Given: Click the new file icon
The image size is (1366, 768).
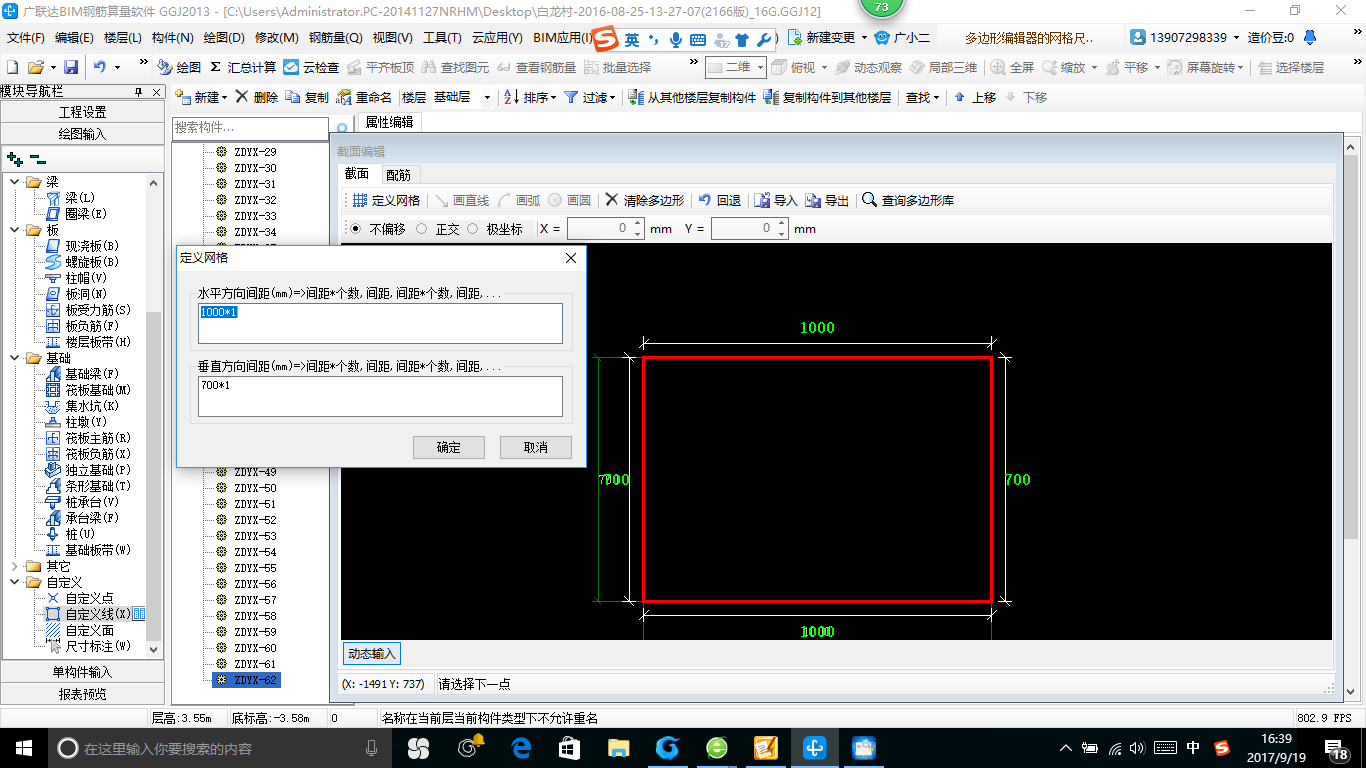Looking at the screenshot, I should click(x=12, y=67).
